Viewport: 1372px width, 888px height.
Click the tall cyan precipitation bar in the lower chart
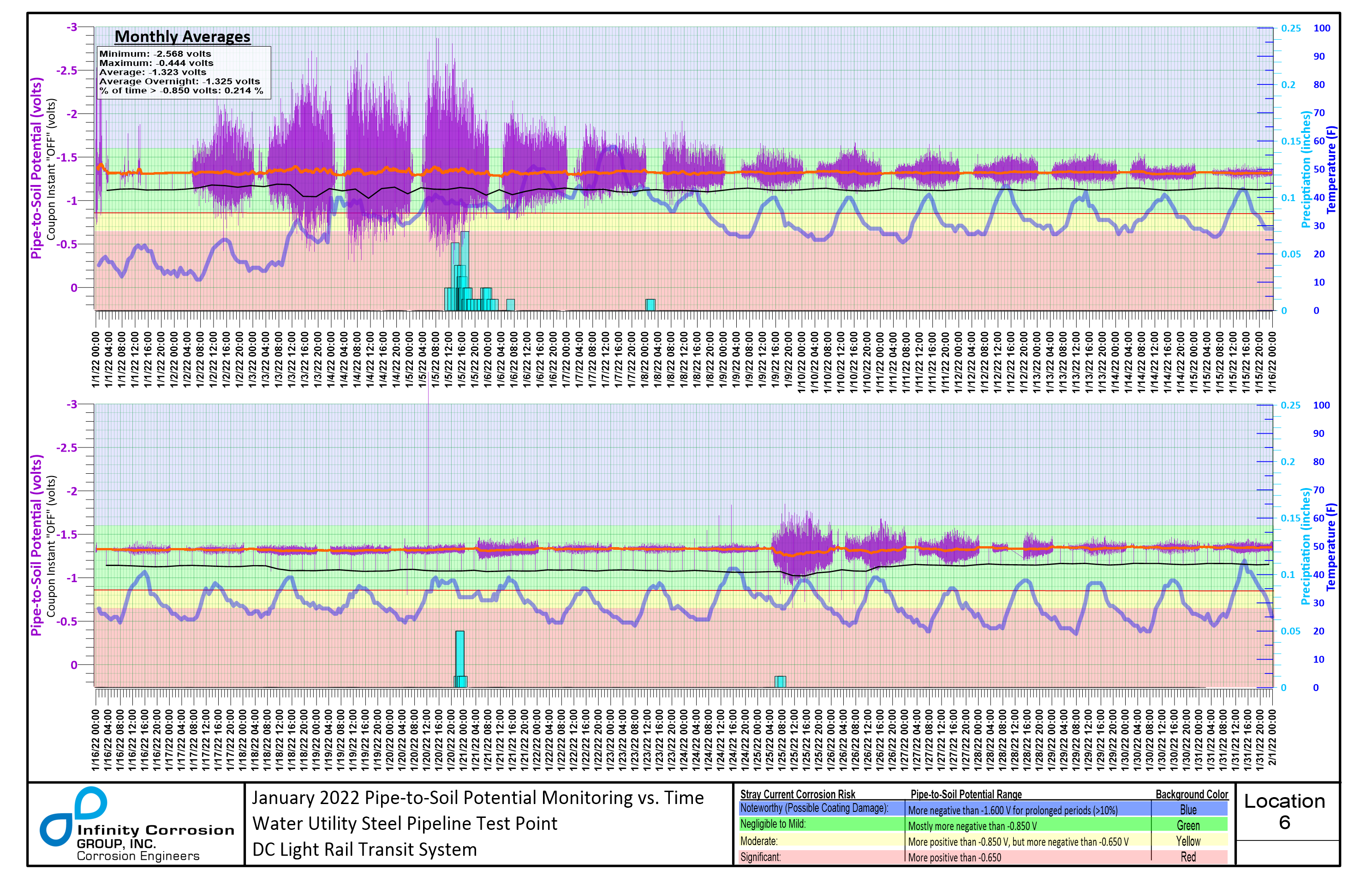459,654
